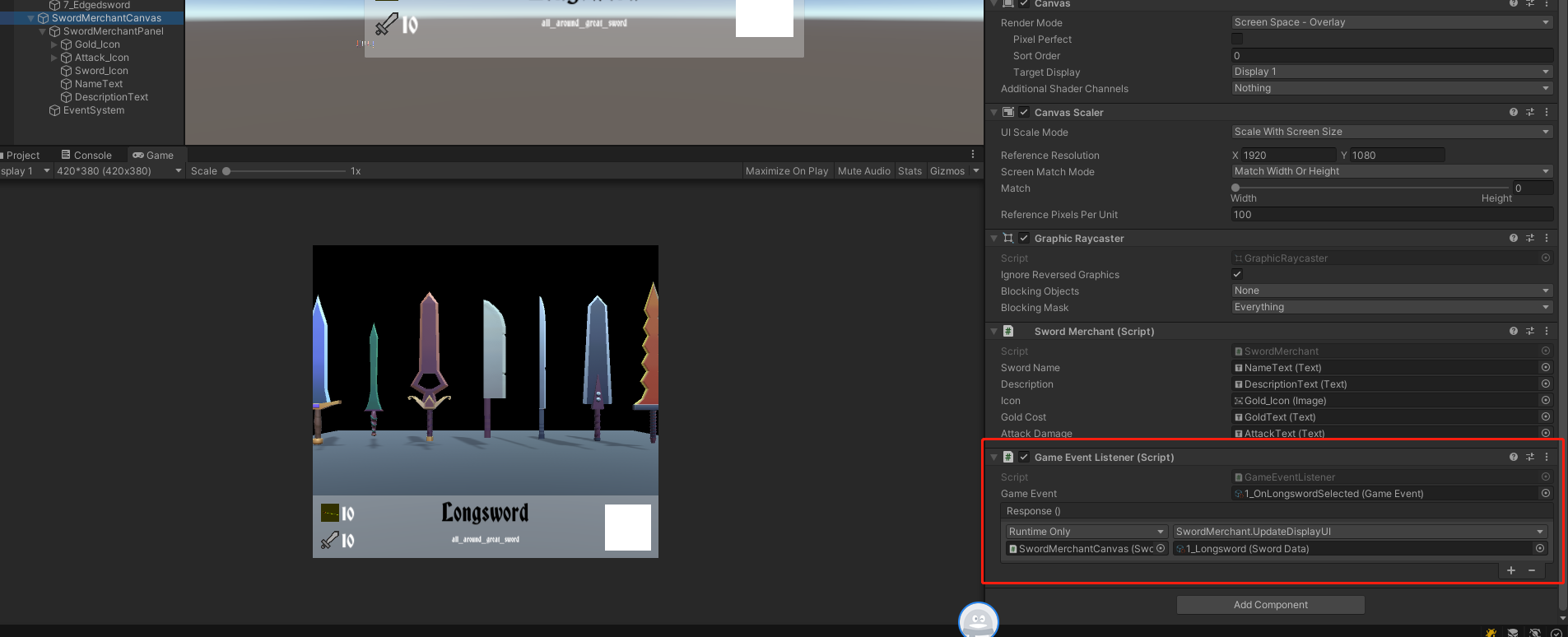
Task: Open object picker for 1_Longsword argument
Action: [x=1539, y=548]
